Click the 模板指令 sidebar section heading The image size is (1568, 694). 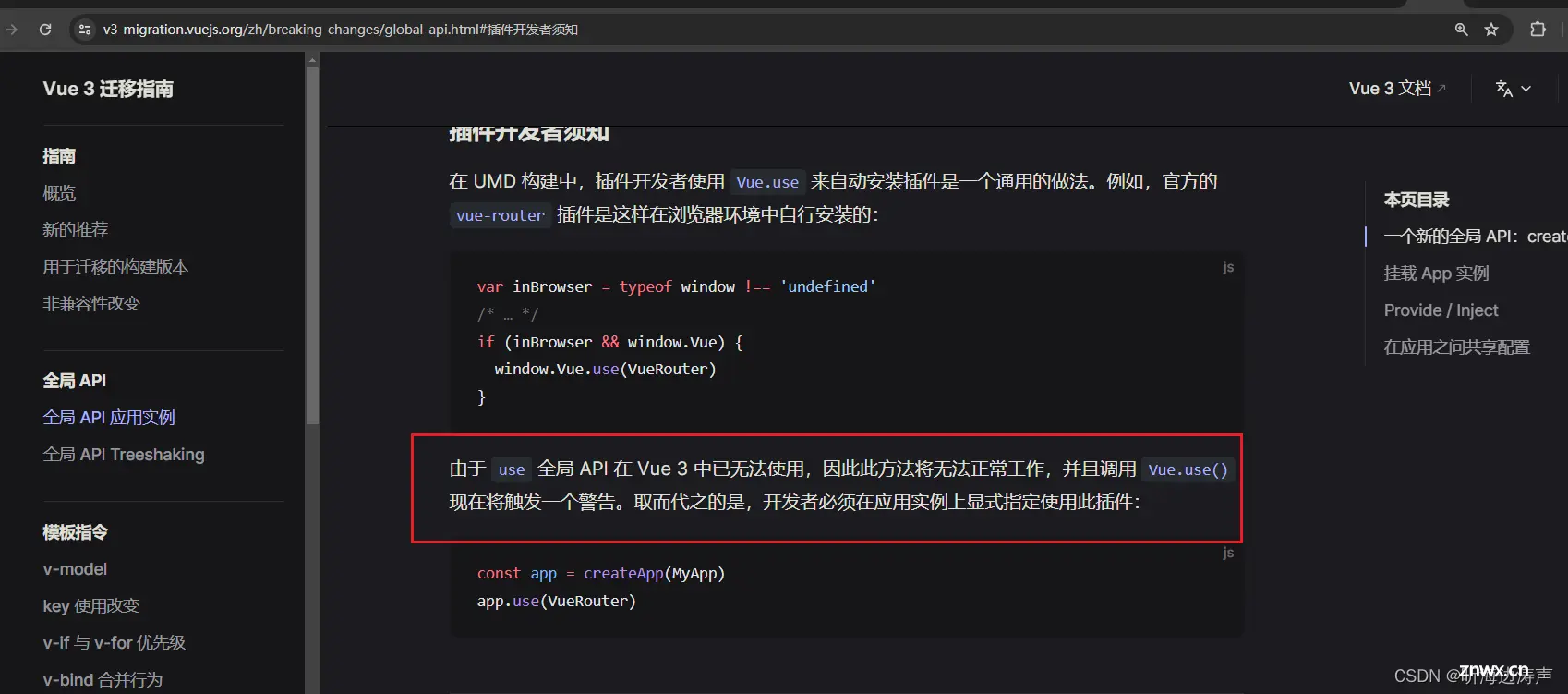click(x=75, y=532)
